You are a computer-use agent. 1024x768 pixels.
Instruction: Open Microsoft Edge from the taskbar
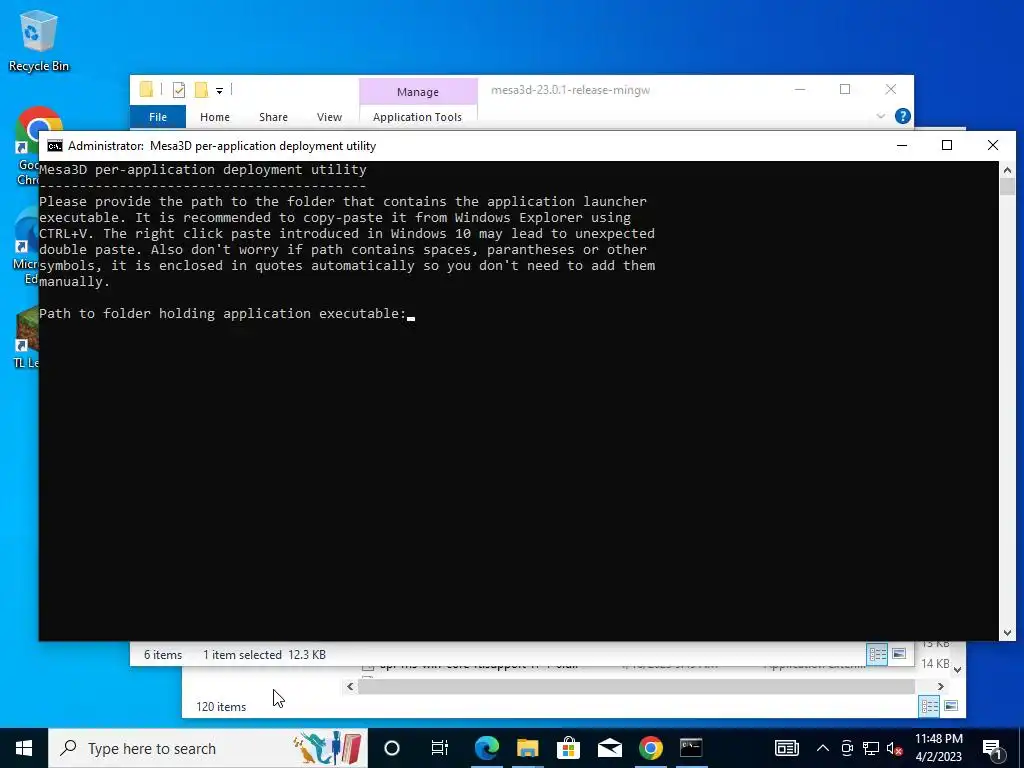pyautogui.click(x=487, y=748)
